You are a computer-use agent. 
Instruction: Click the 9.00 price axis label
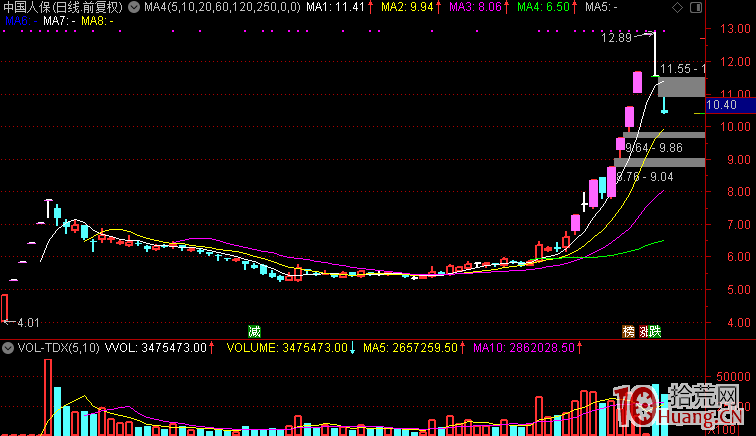[739, 159]
